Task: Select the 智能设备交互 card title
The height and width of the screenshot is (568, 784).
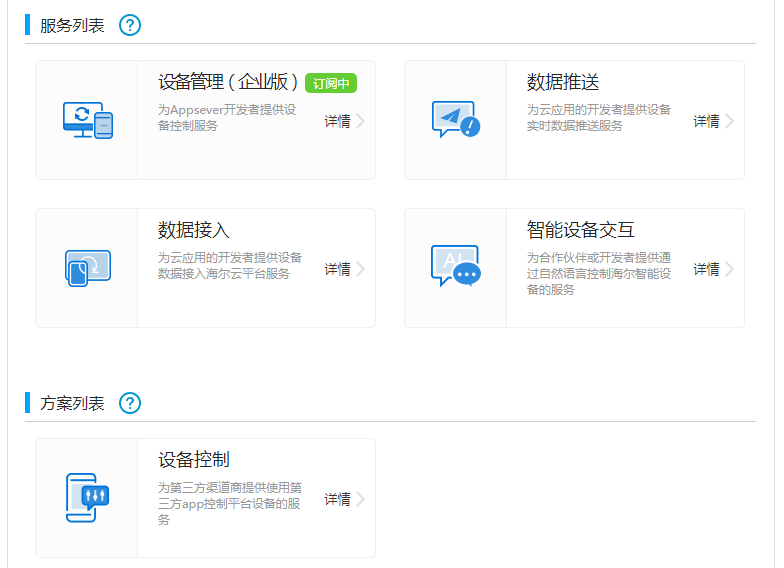Action: click(581, 230)
